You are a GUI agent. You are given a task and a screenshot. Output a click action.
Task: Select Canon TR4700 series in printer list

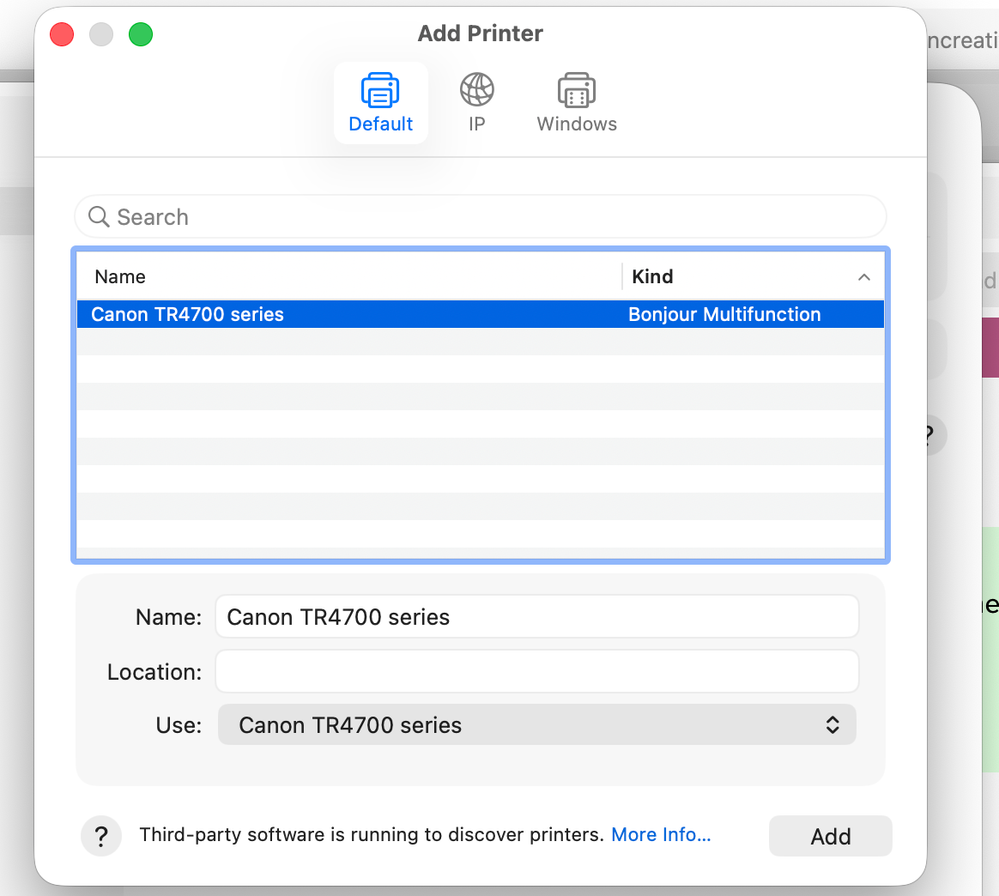[480, 314]
